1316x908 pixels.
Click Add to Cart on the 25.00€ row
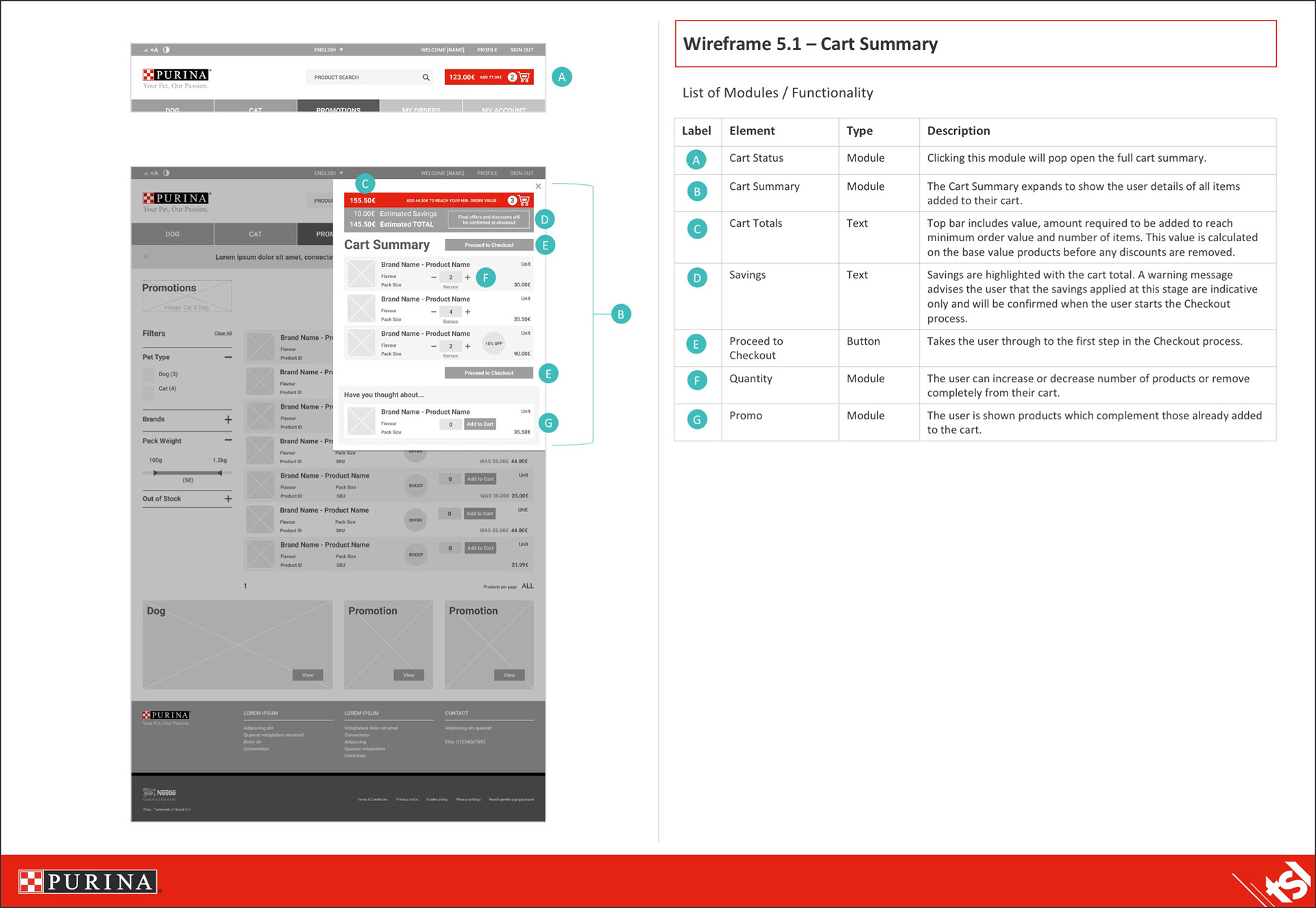point(480,479)
